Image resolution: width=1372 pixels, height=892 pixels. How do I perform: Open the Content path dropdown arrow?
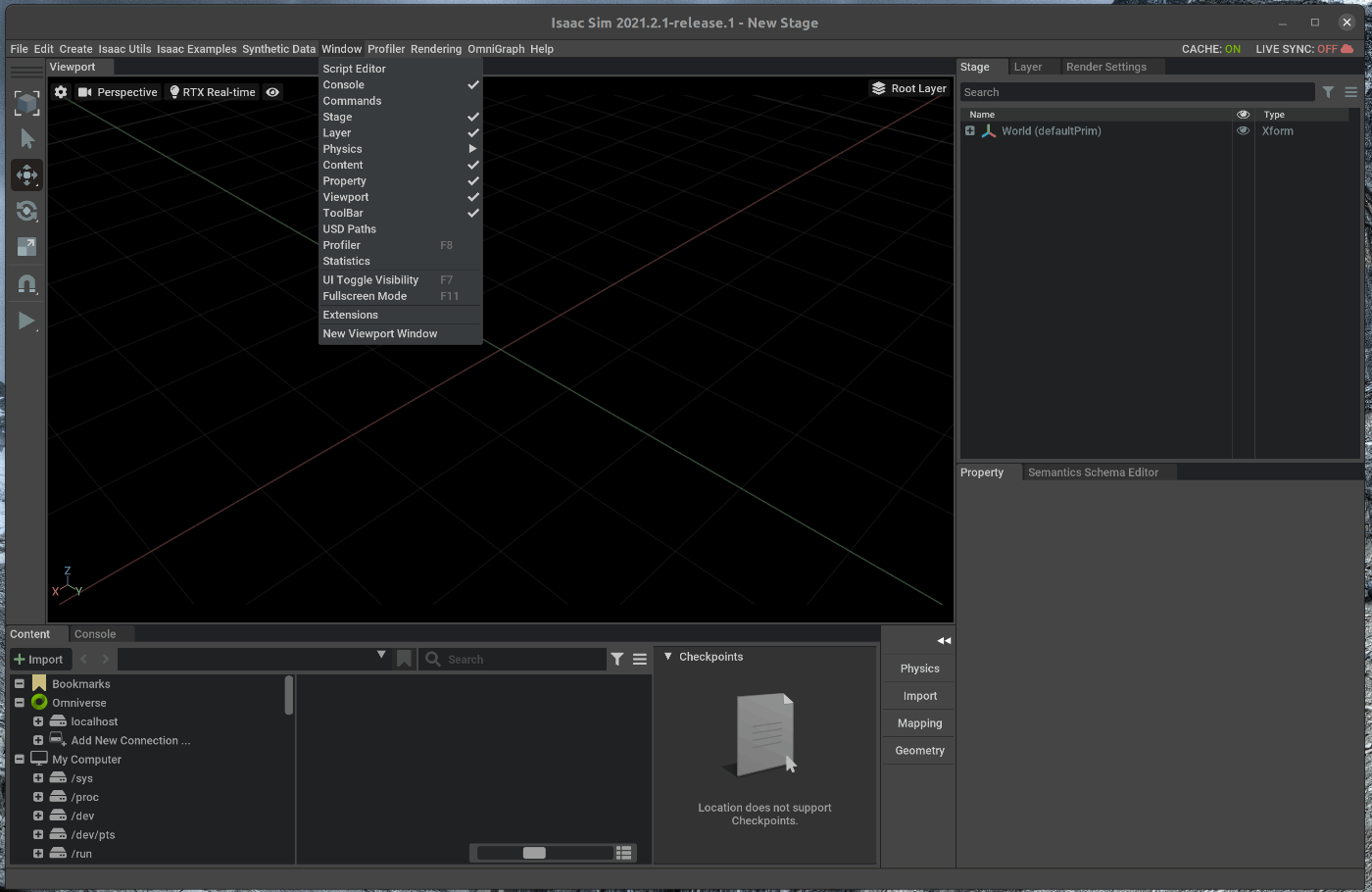point(381,655)
